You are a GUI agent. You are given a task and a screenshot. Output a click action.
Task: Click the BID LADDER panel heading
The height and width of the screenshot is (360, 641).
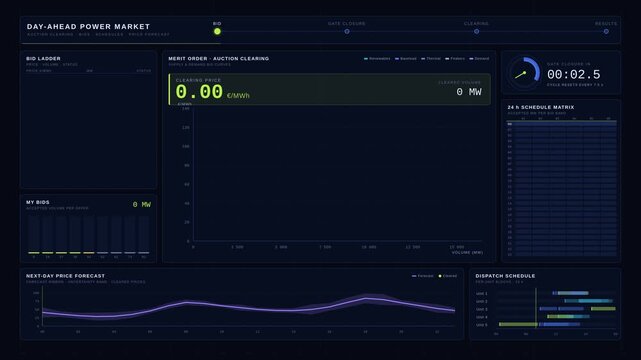pyautogui.click(x=43, y=58)
